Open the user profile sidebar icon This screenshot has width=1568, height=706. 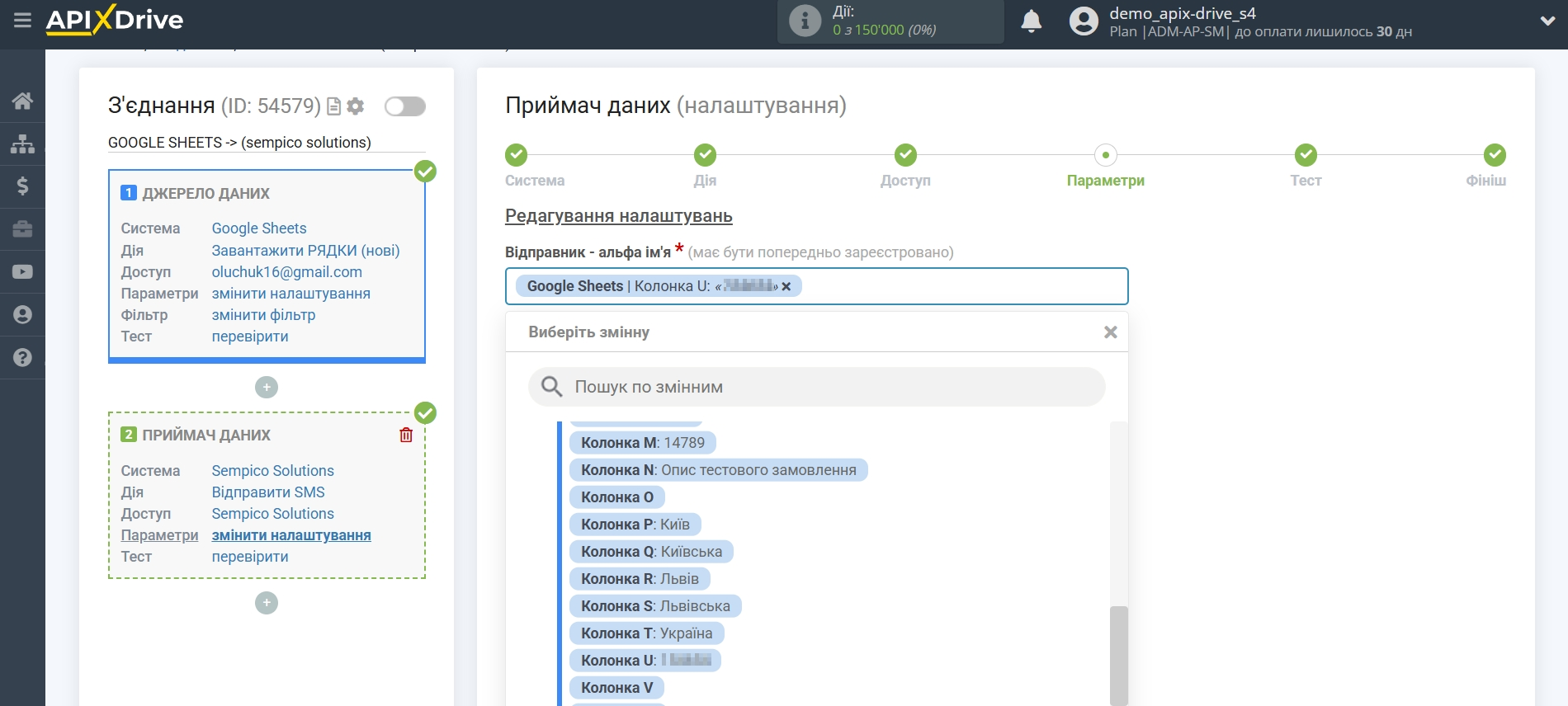pyautogui.click(x=22, y=315)
